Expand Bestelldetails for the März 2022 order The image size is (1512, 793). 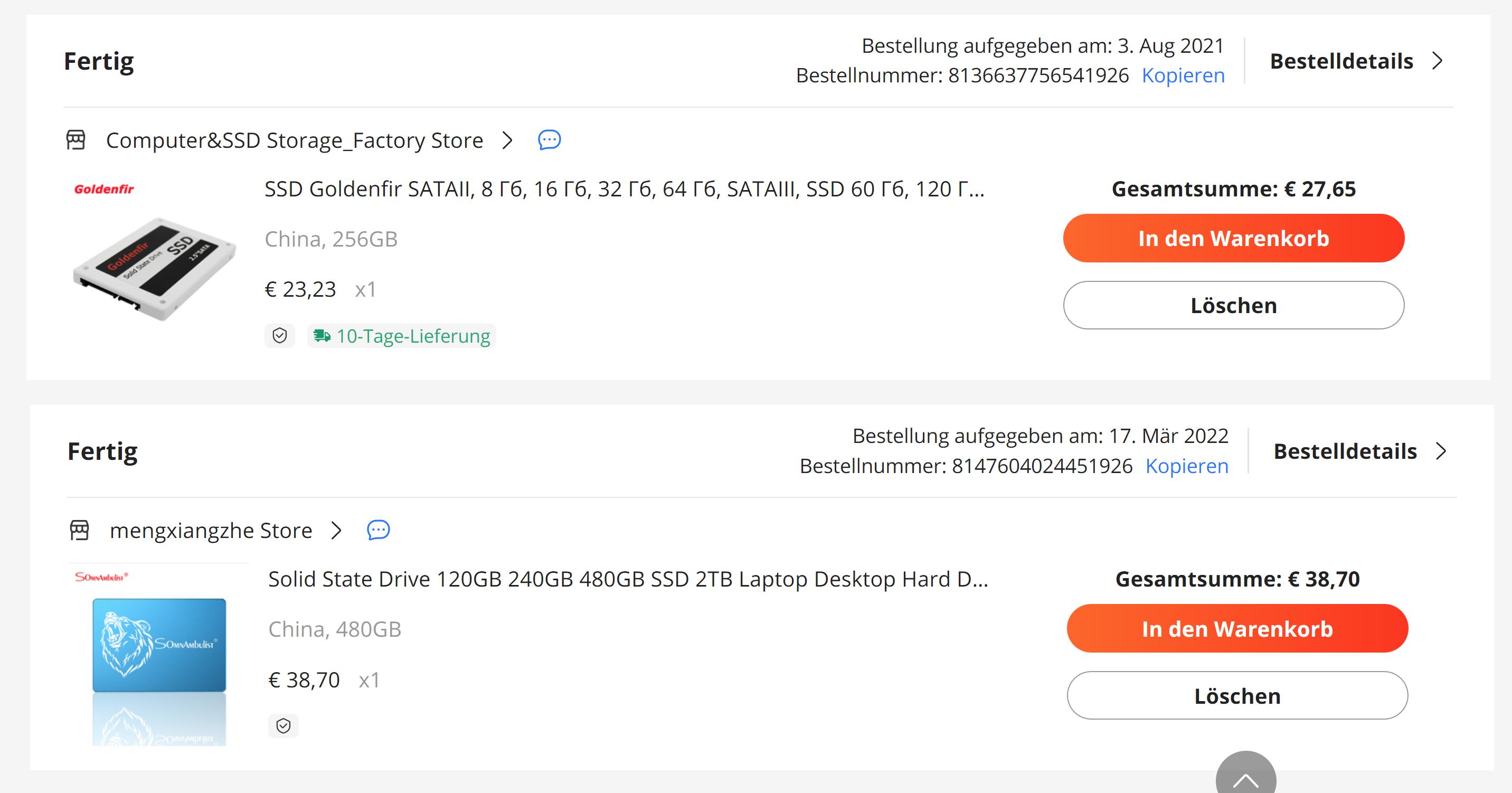[1359, 451]
